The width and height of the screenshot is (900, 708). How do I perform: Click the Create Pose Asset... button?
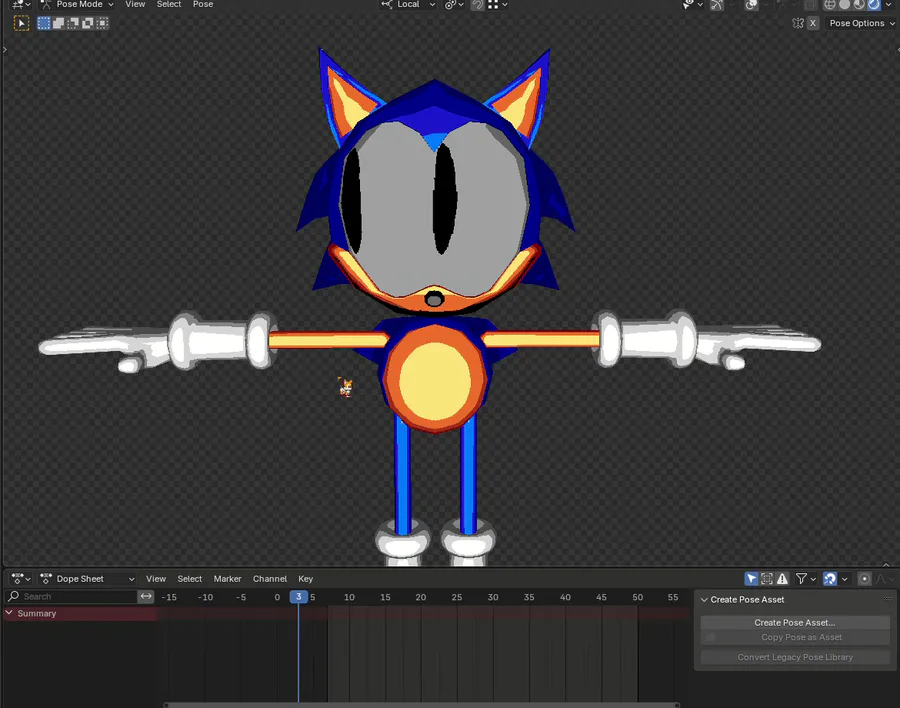[x=795, y=622]
